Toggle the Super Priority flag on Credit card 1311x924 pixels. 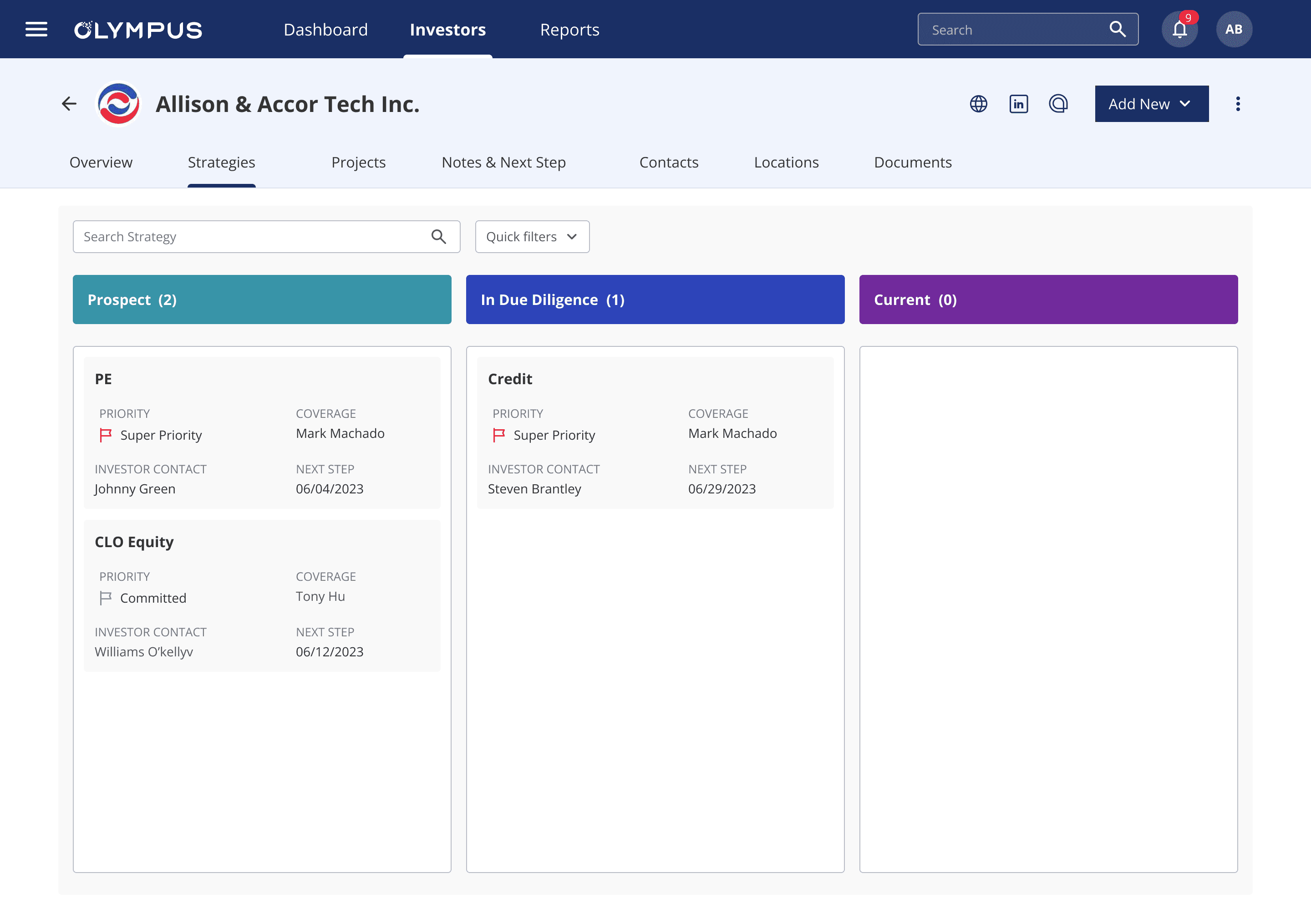coord(498,435)
